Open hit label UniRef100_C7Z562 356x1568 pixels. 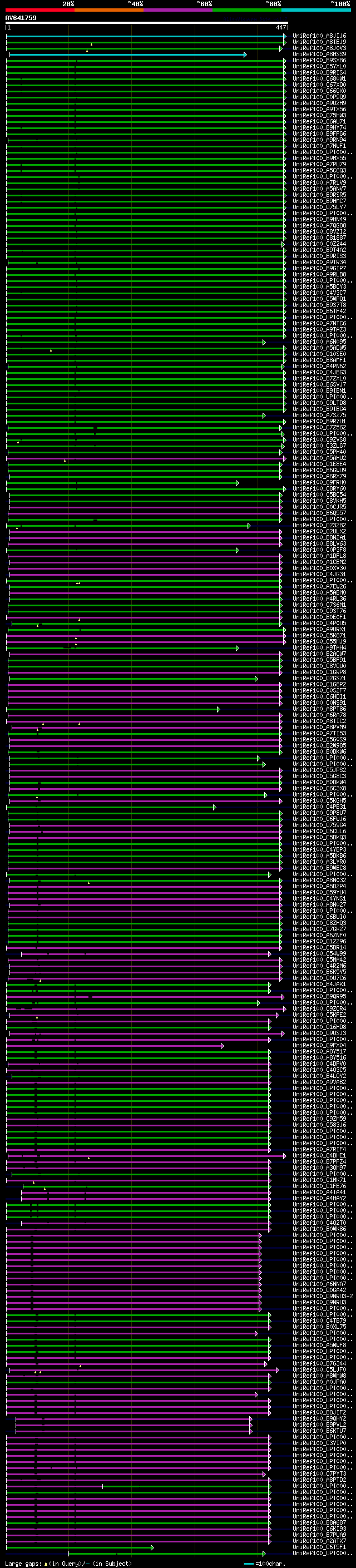[x=319, y=427]
